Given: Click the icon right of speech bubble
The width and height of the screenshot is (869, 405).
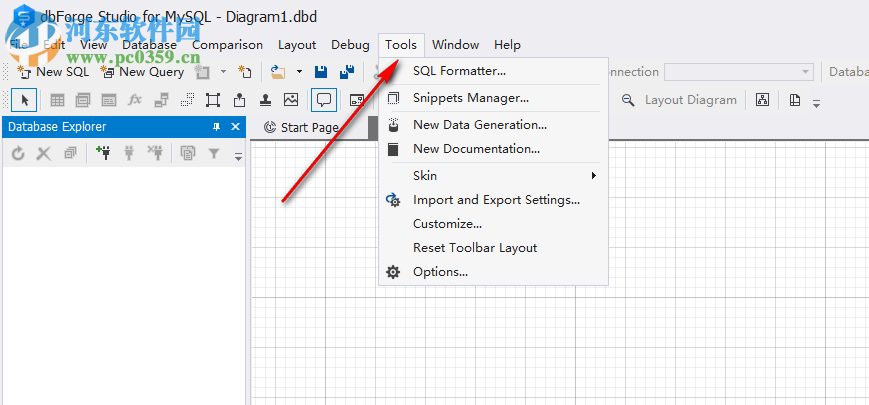Looking at the screenshot, I should click(356, 100).
